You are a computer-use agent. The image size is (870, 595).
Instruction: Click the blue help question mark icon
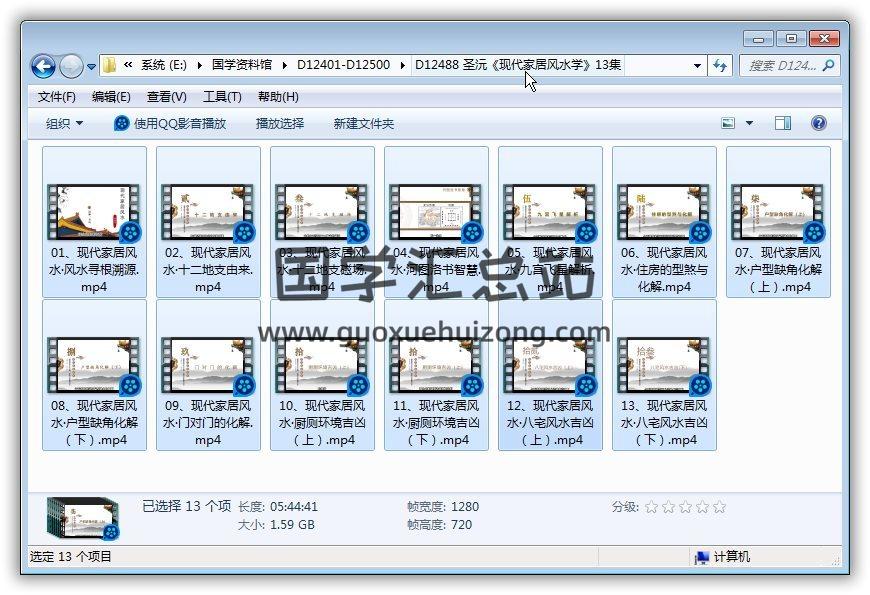point(818,123)
